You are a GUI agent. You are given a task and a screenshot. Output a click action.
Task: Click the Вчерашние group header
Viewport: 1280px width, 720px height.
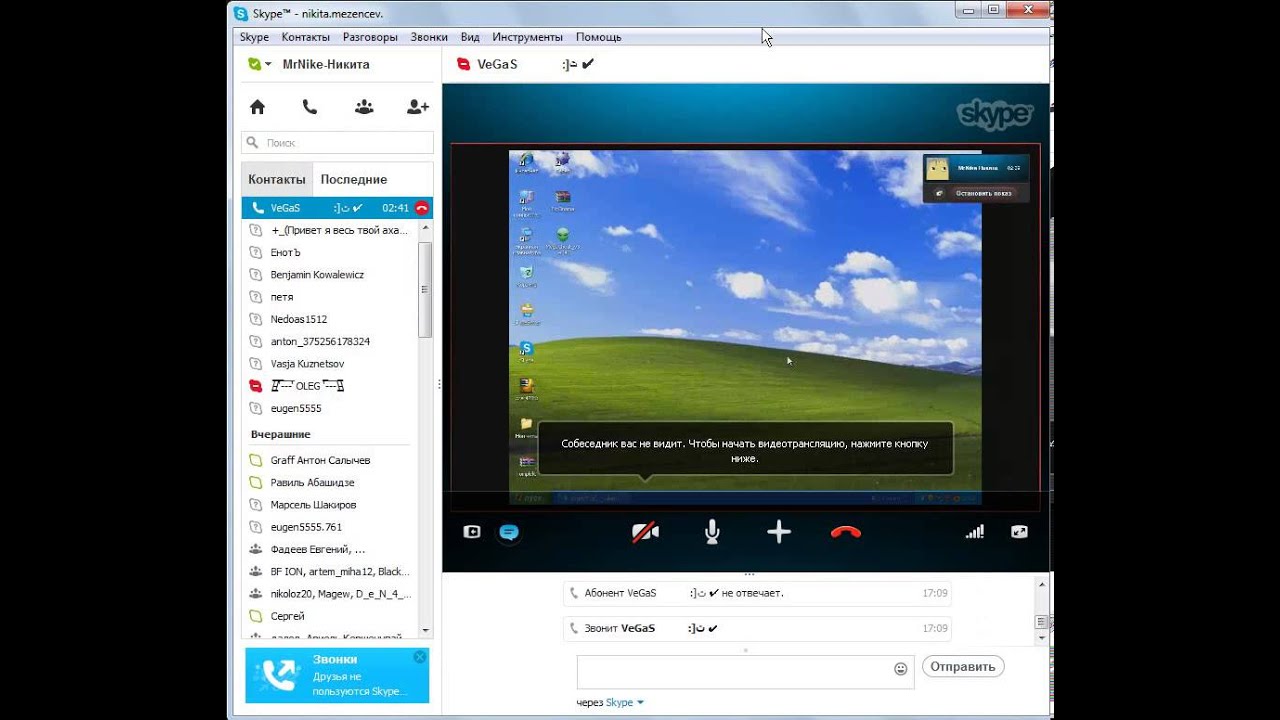(x=281, y=434)
